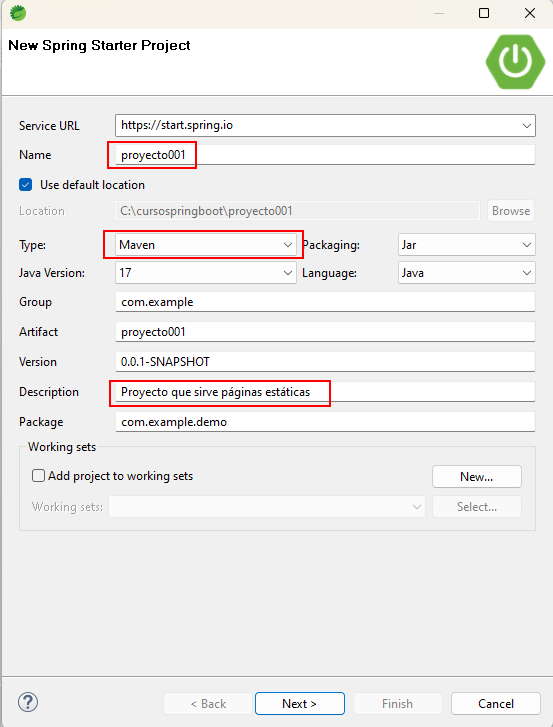Maximize the dialog window
Viewport: 553px width, 727px height.
tap(483, 13)
